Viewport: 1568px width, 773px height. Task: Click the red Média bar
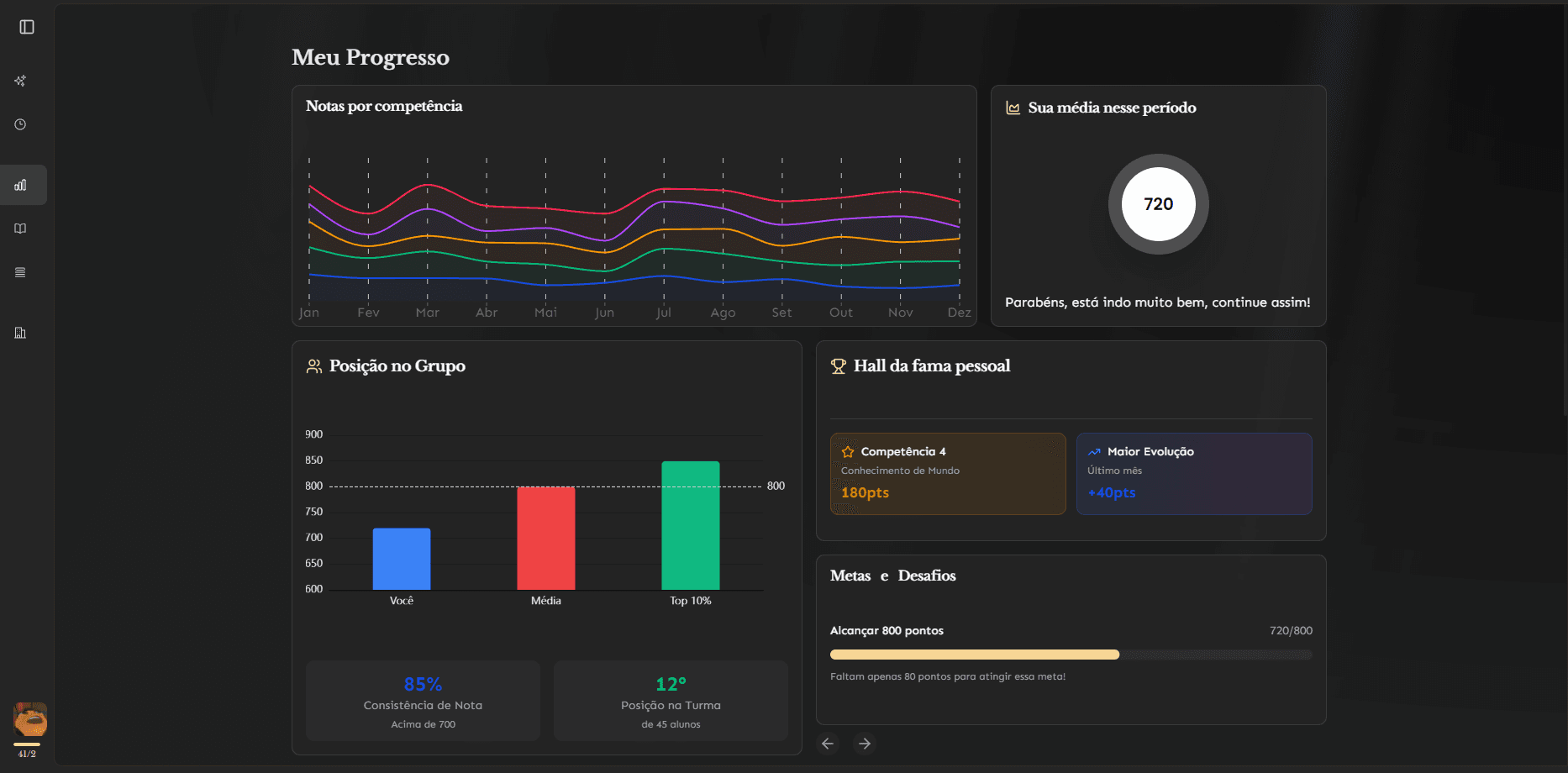[546, 538]
